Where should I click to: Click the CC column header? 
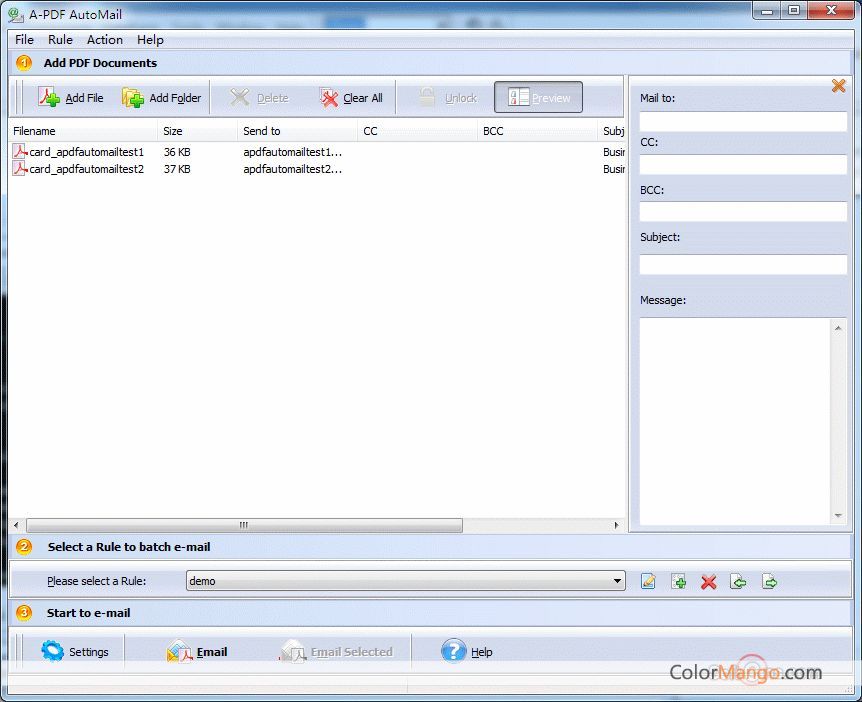coord(418,131)
